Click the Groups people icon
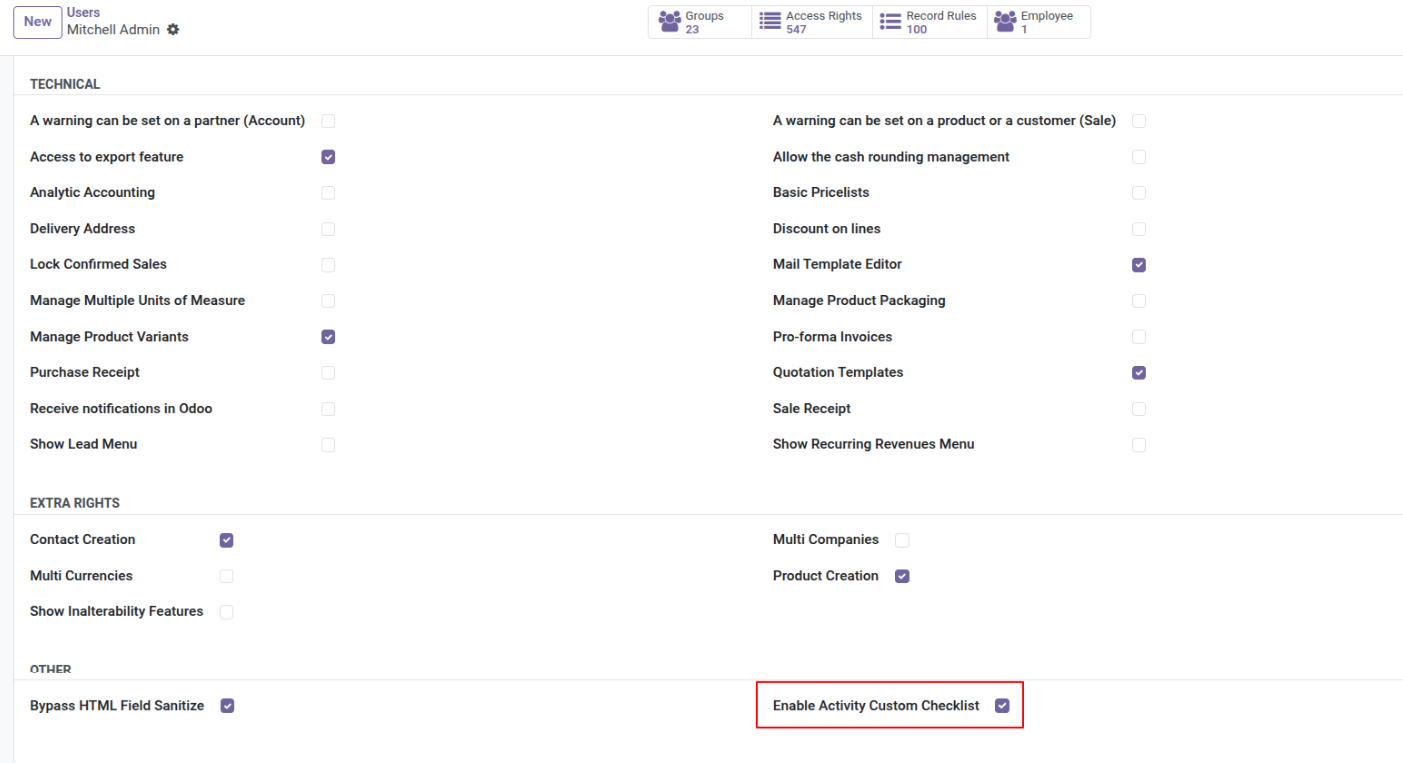 [670, 22]
